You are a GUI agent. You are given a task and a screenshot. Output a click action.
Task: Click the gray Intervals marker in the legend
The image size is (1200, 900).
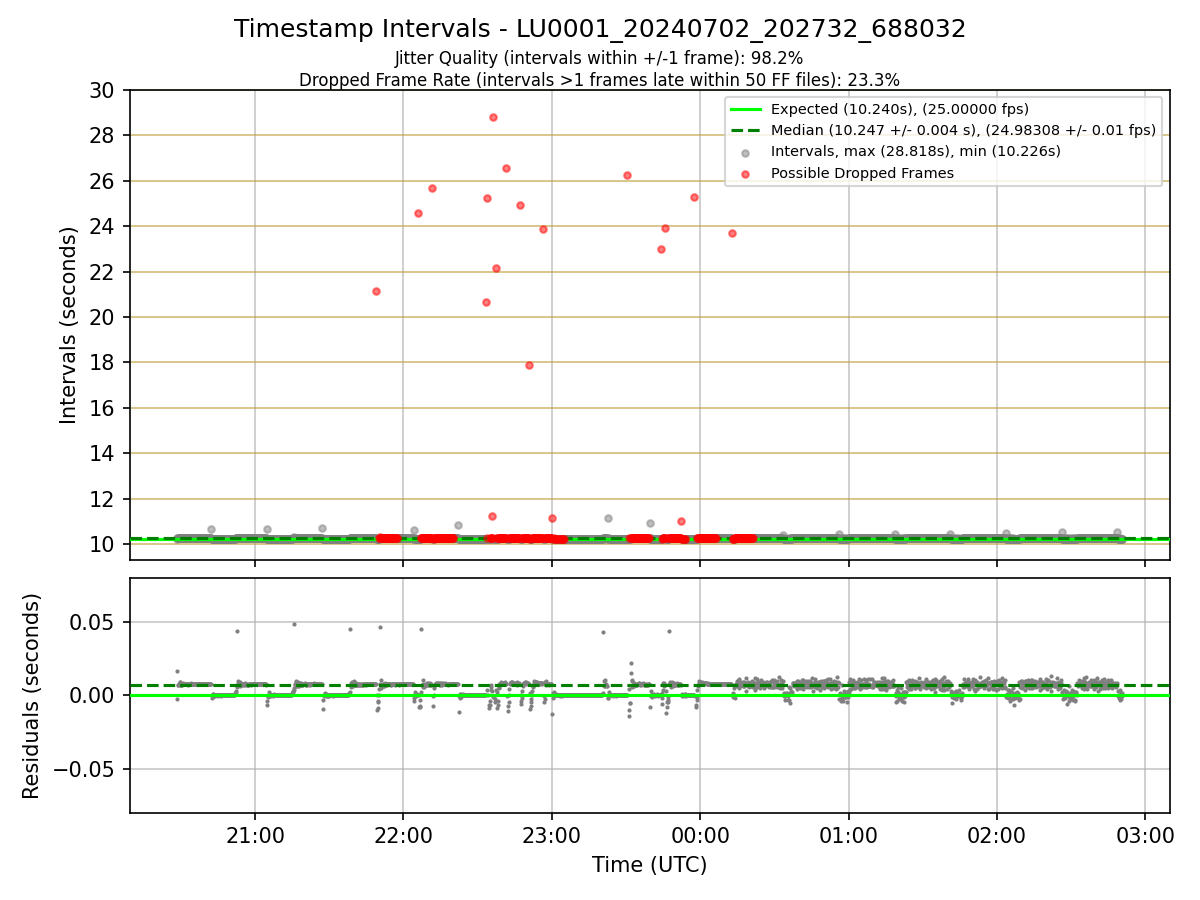coord(746,152)
